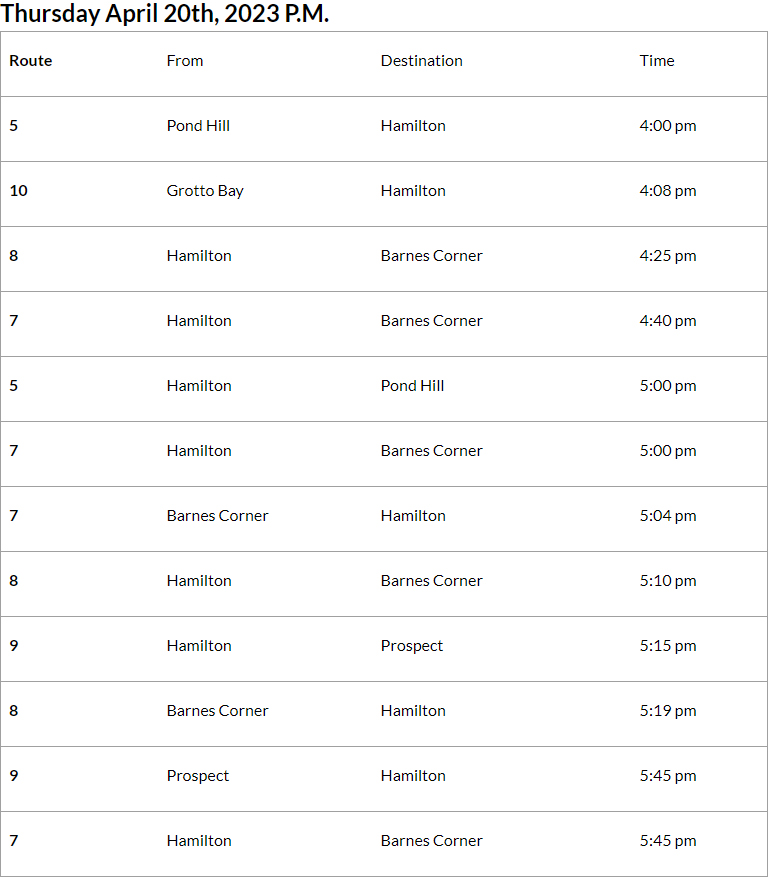Select the 5:04 pm time cell
Image resolution: width=768 pixels, height=877 pixels.
pyautogui.click(x=668, y=516)
